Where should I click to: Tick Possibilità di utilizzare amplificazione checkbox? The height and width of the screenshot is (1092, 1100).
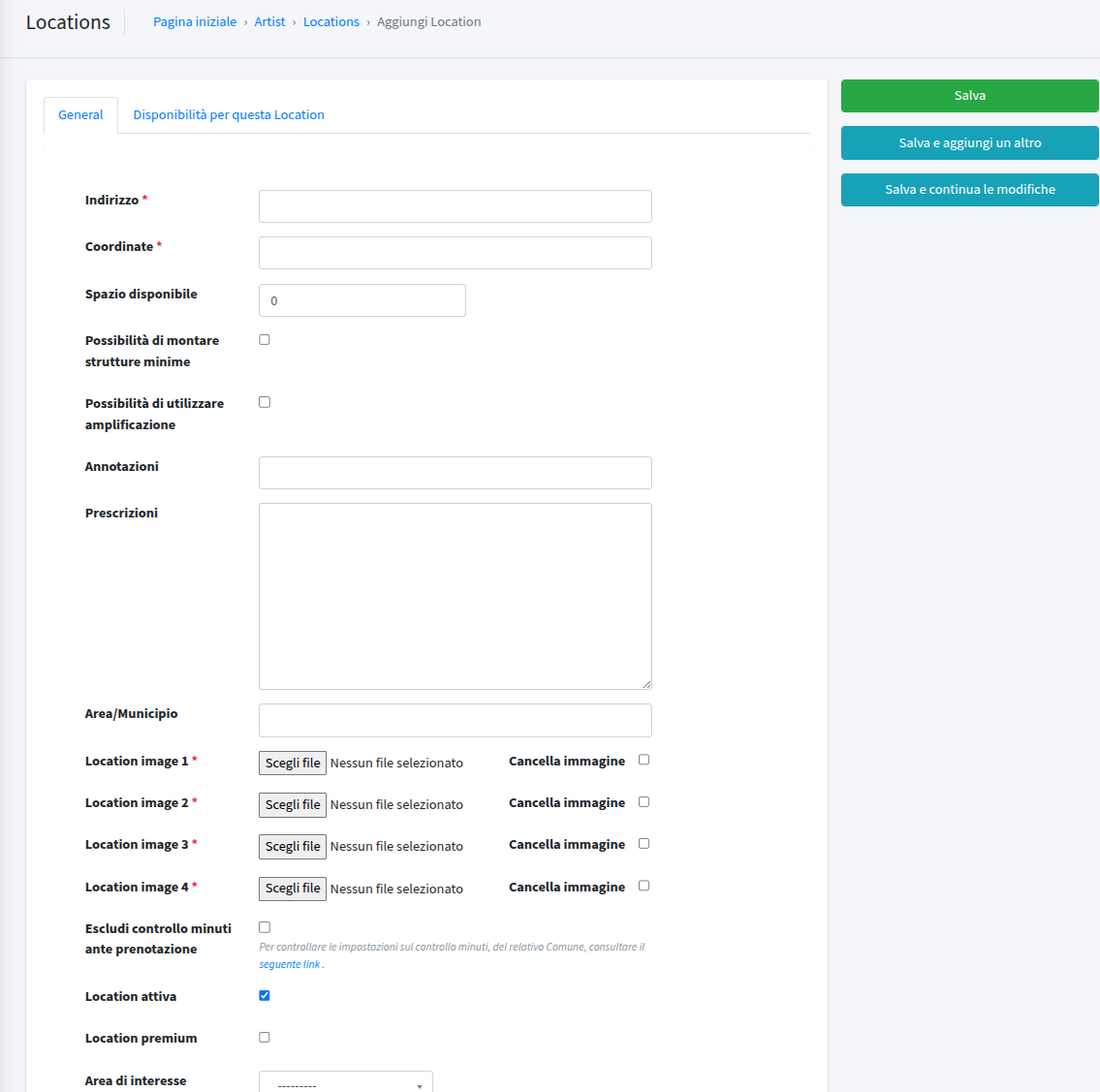click(265, 402)
